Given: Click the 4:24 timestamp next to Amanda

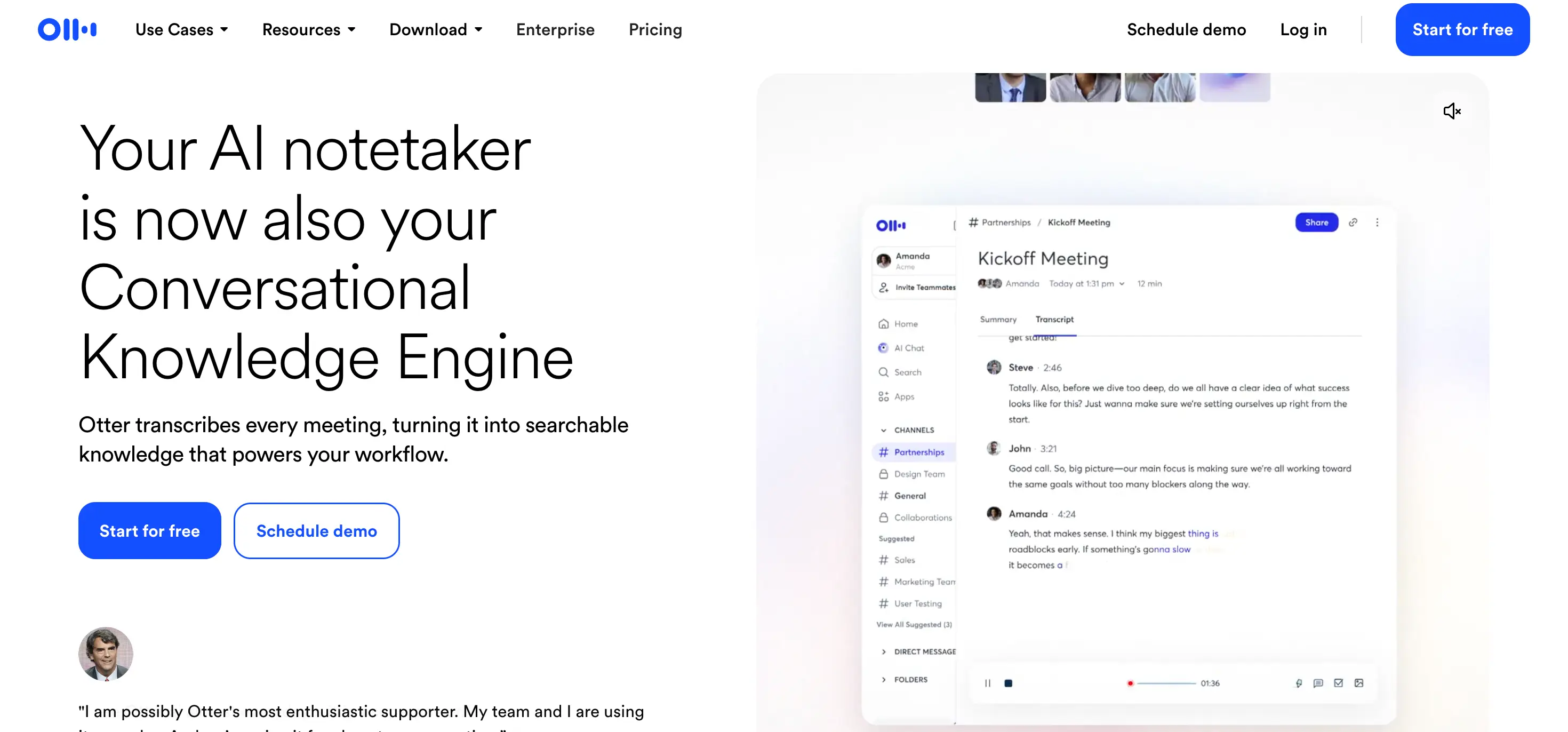Looking at the screenshot, I should tap(1067, 515).
